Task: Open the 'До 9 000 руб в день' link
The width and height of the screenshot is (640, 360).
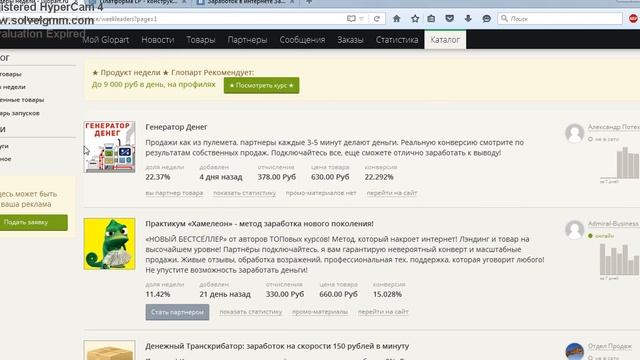Action: [153, 84]
